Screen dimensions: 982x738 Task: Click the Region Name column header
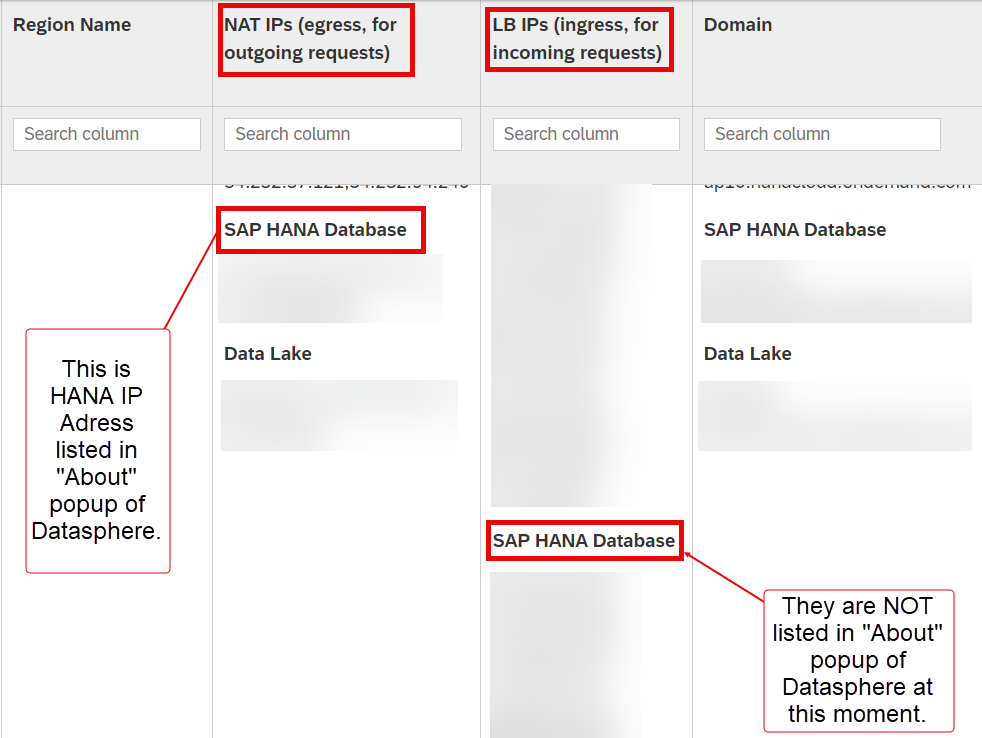72,25
